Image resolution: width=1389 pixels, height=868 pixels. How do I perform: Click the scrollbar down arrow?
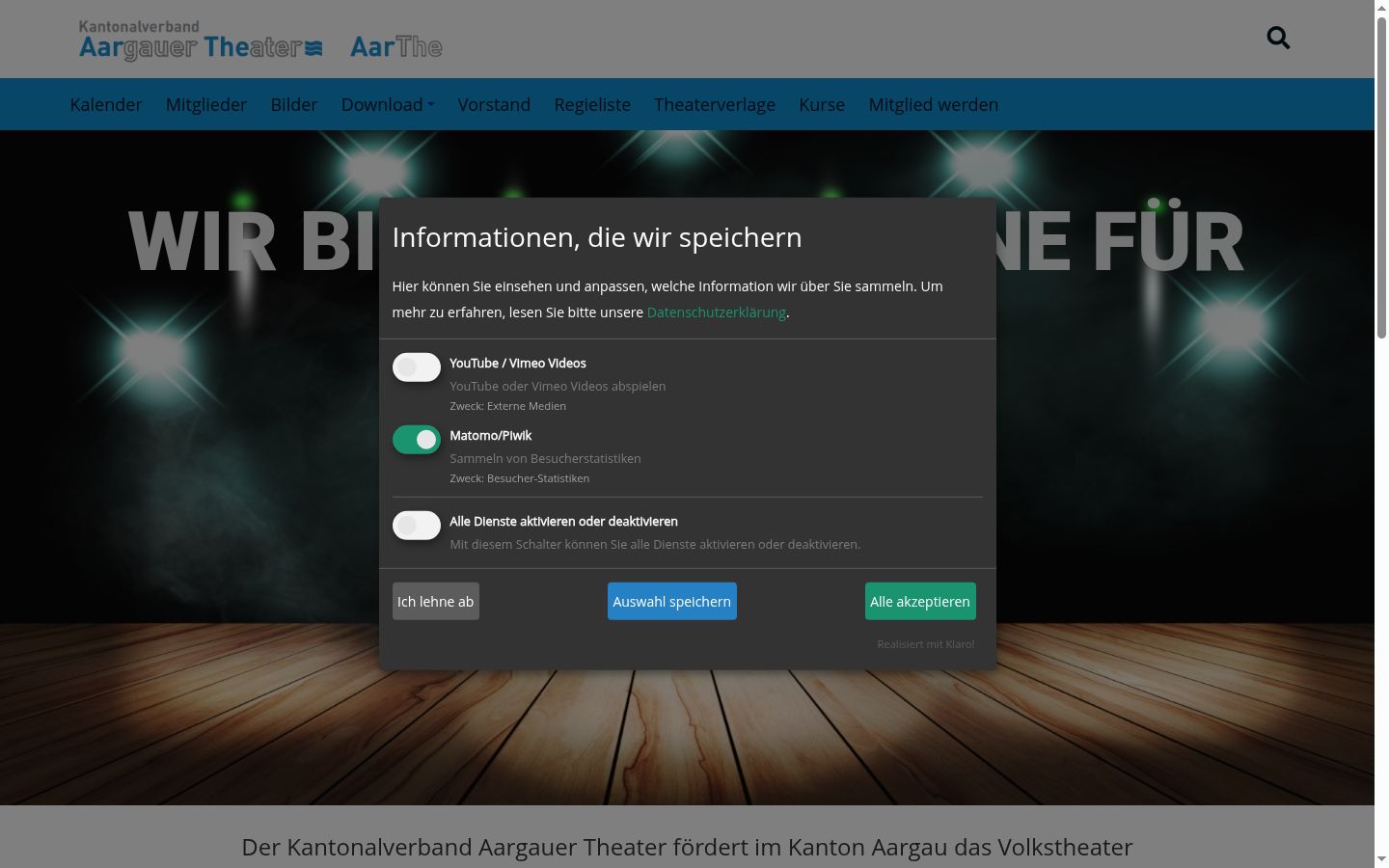1381,859
